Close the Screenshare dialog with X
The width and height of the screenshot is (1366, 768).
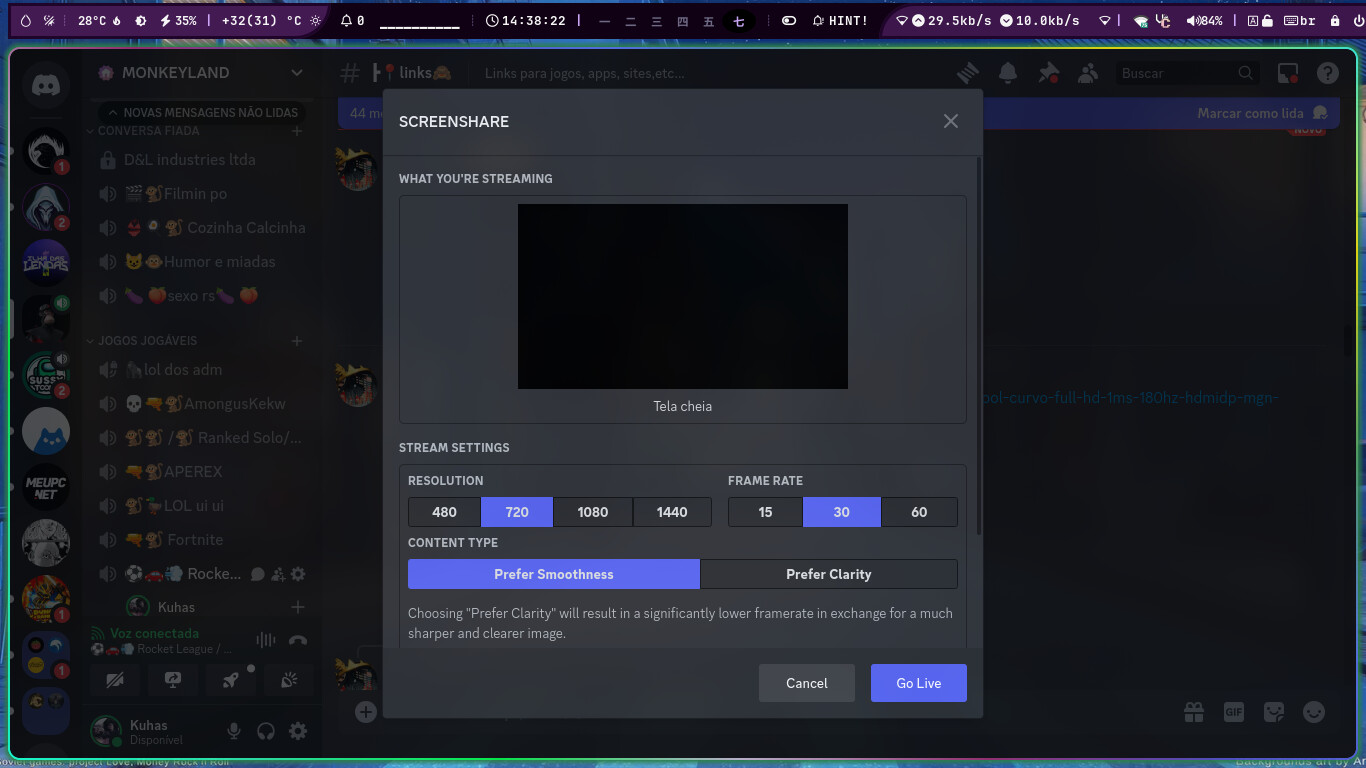(951, 121)
